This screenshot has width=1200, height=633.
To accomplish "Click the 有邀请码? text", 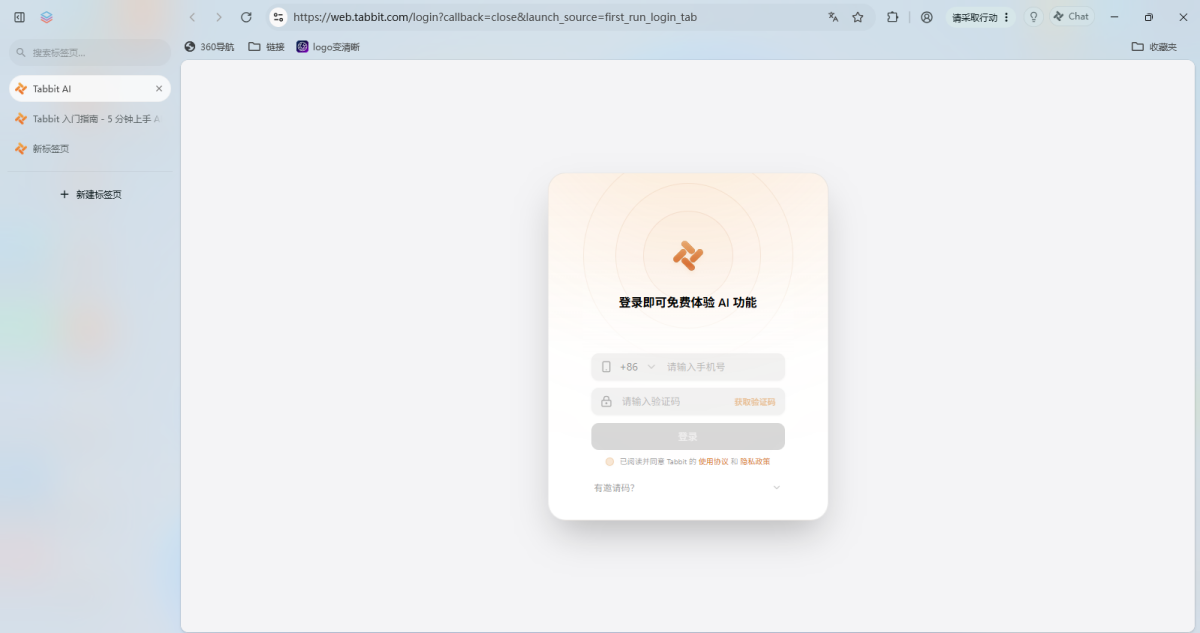I will pyautogui.click(x=614, y=488).
